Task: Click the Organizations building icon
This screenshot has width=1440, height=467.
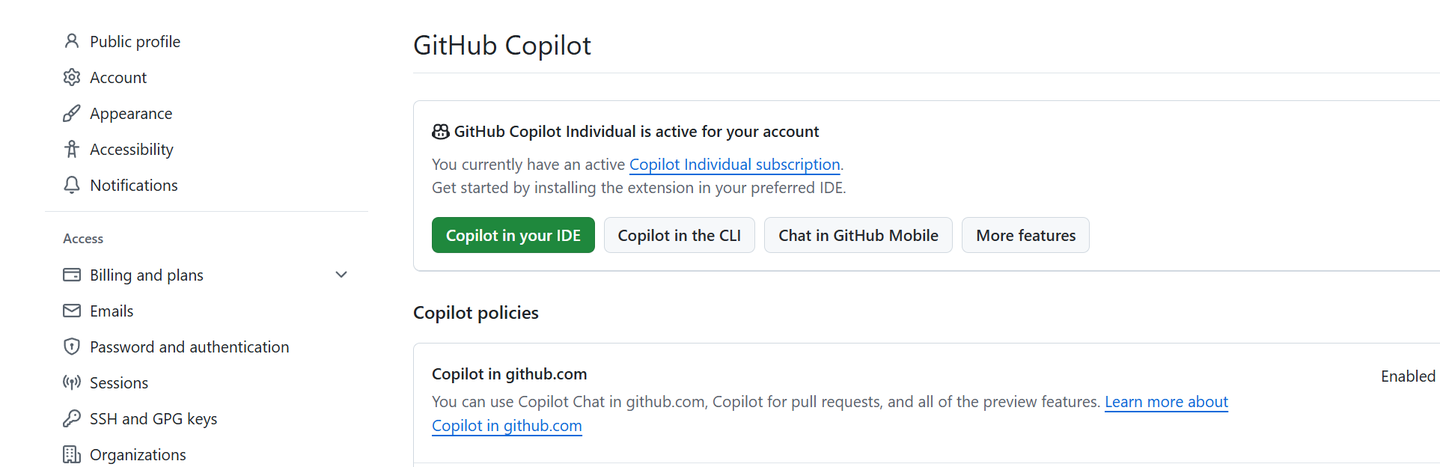Action: [x=71, y=455]
